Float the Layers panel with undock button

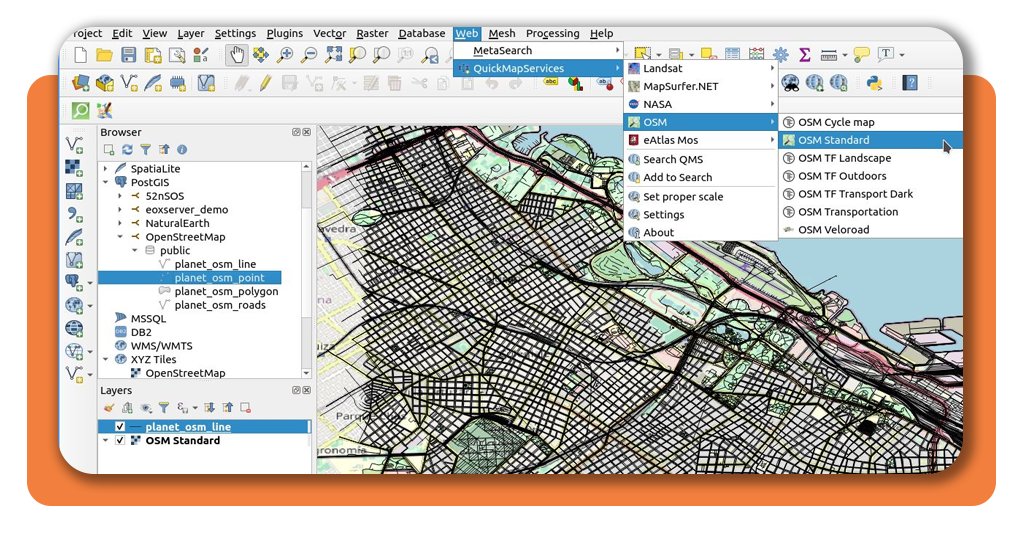pos(296,390)
